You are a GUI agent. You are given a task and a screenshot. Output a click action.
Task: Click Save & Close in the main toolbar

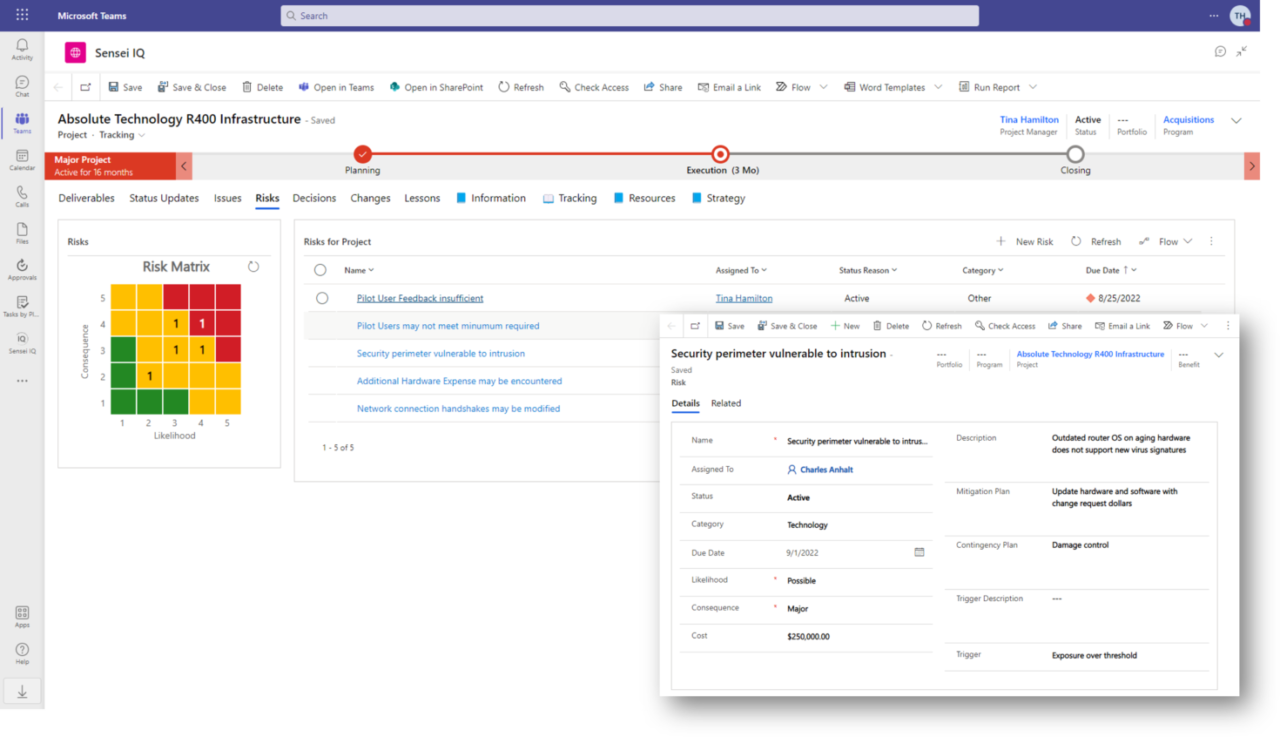[191, 87]
